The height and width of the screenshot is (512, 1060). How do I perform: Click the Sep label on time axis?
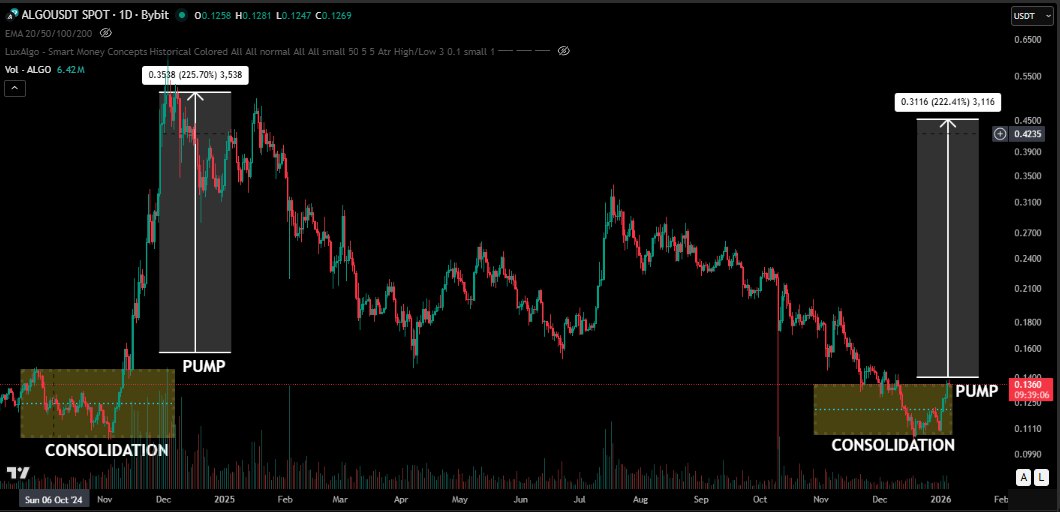[x=701, y=500]
